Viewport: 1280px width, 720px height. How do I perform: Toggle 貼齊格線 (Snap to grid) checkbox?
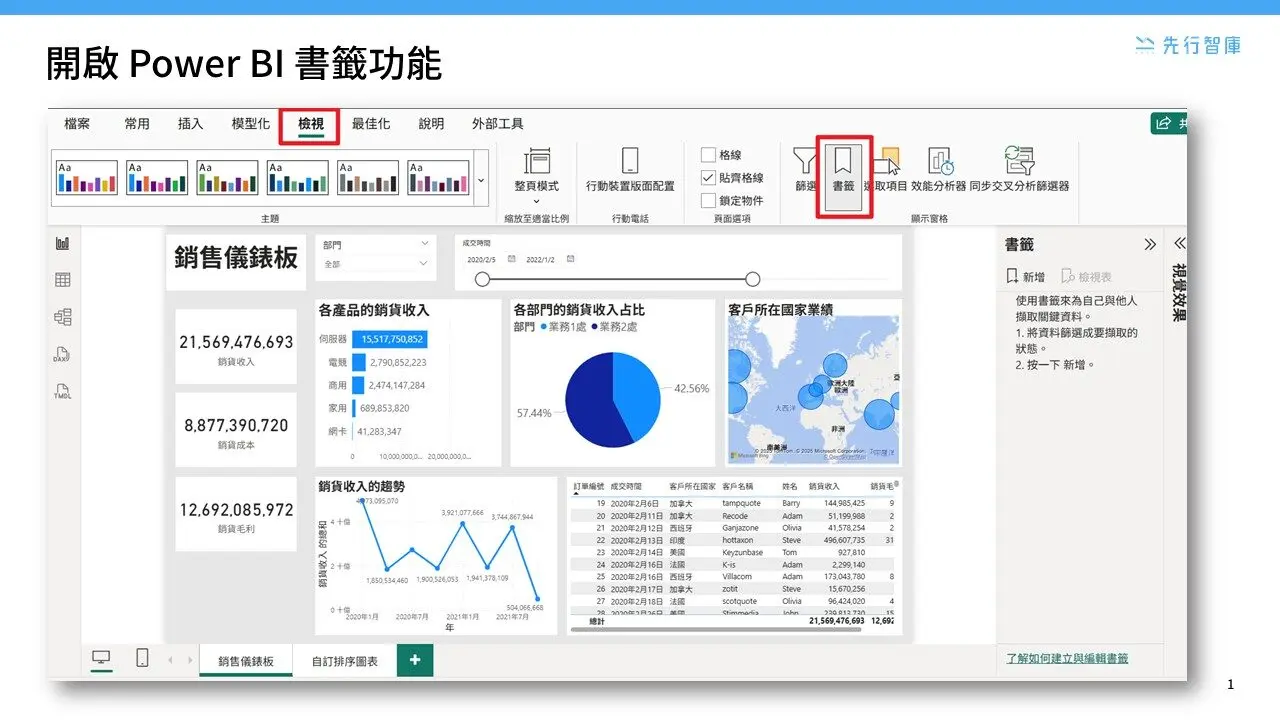708,177
